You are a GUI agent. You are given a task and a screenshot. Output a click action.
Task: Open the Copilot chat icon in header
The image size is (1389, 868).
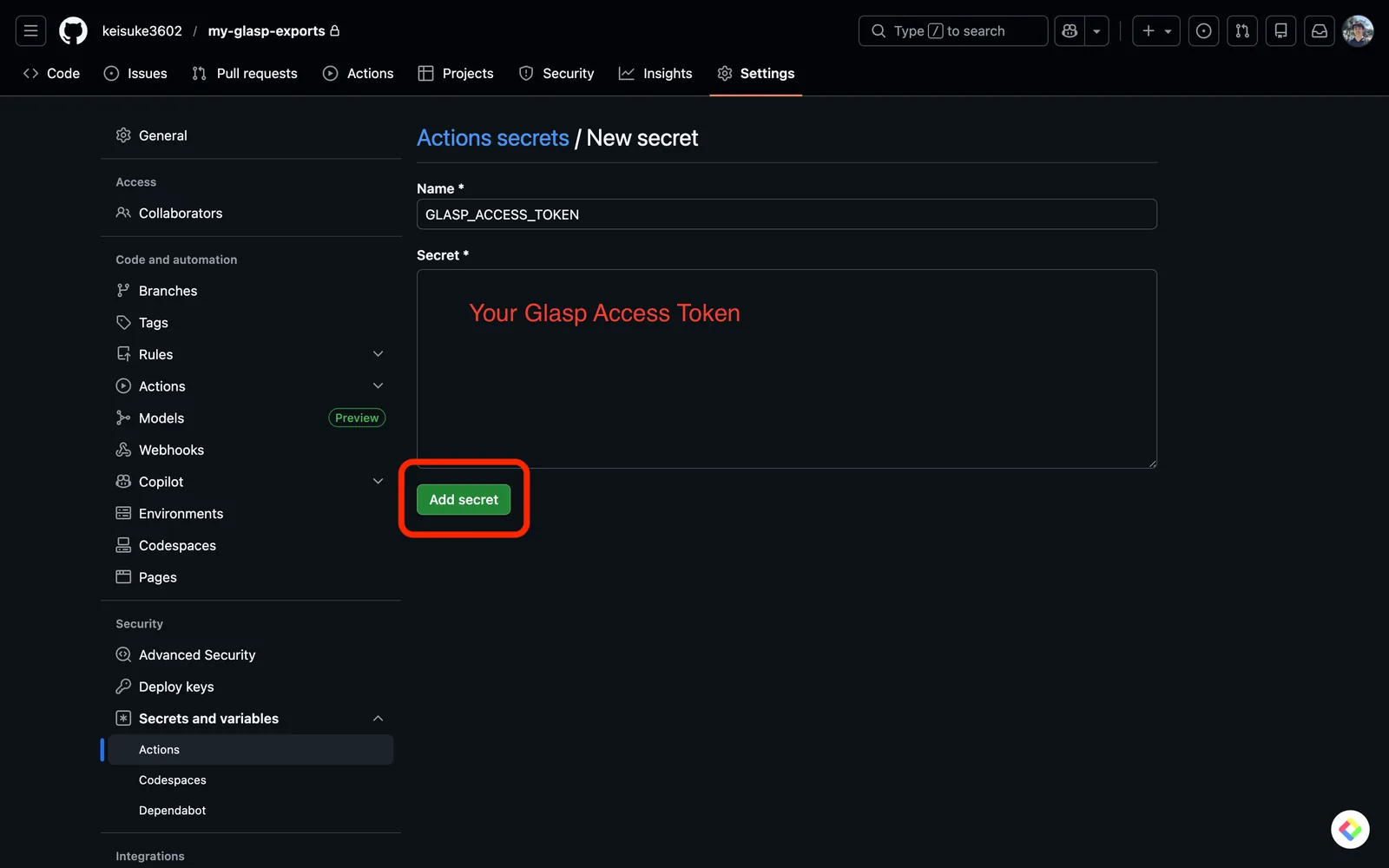[1070, 31]
